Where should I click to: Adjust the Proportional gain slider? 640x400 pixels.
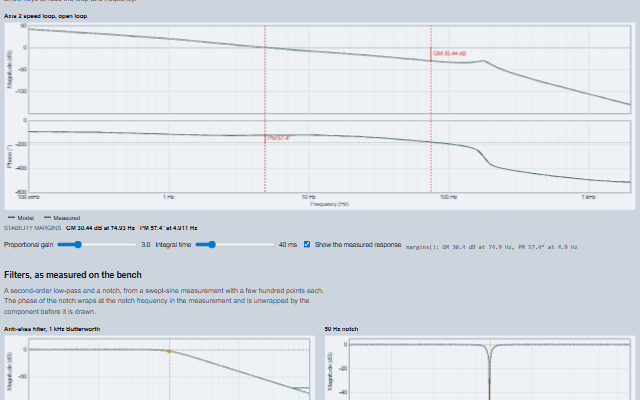(x=97, y=244)
